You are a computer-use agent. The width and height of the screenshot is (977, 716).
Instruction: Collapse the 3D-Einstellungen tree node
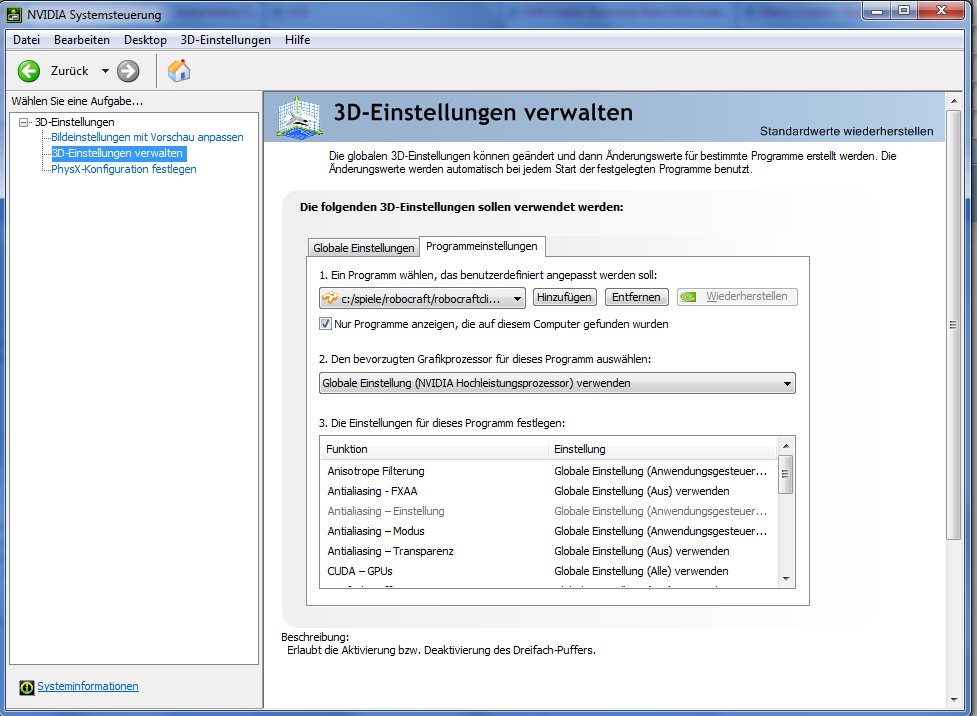(x=24, y=122)
